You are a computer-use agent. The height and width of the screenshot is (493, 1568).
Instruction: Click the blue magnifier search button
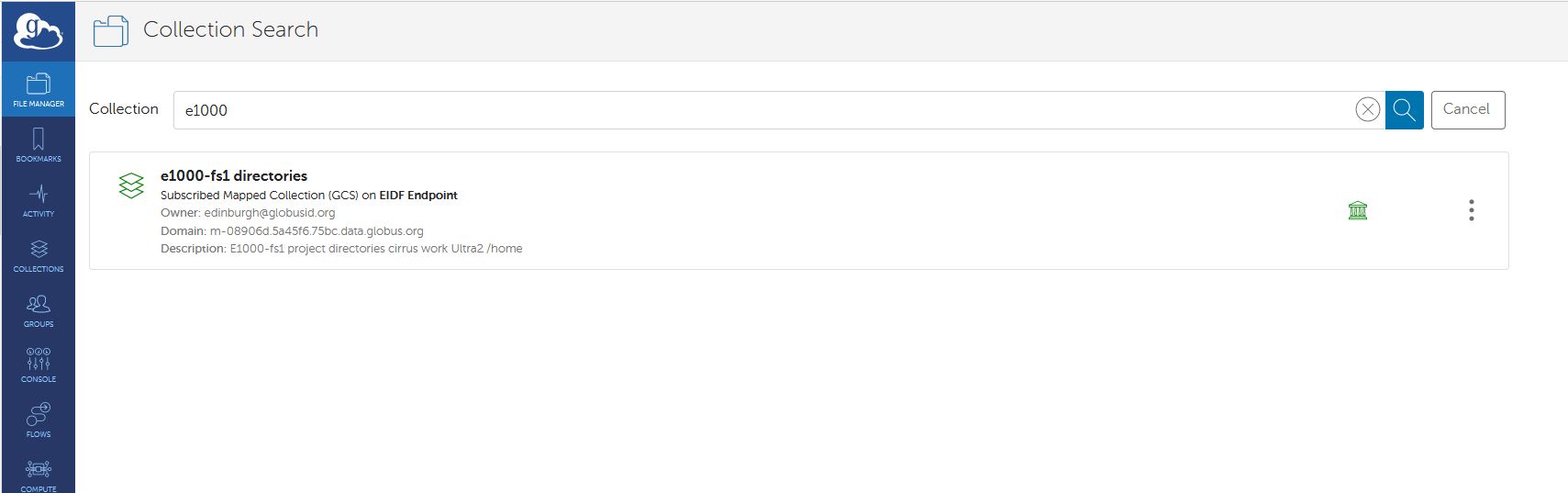coord(1404,110)
